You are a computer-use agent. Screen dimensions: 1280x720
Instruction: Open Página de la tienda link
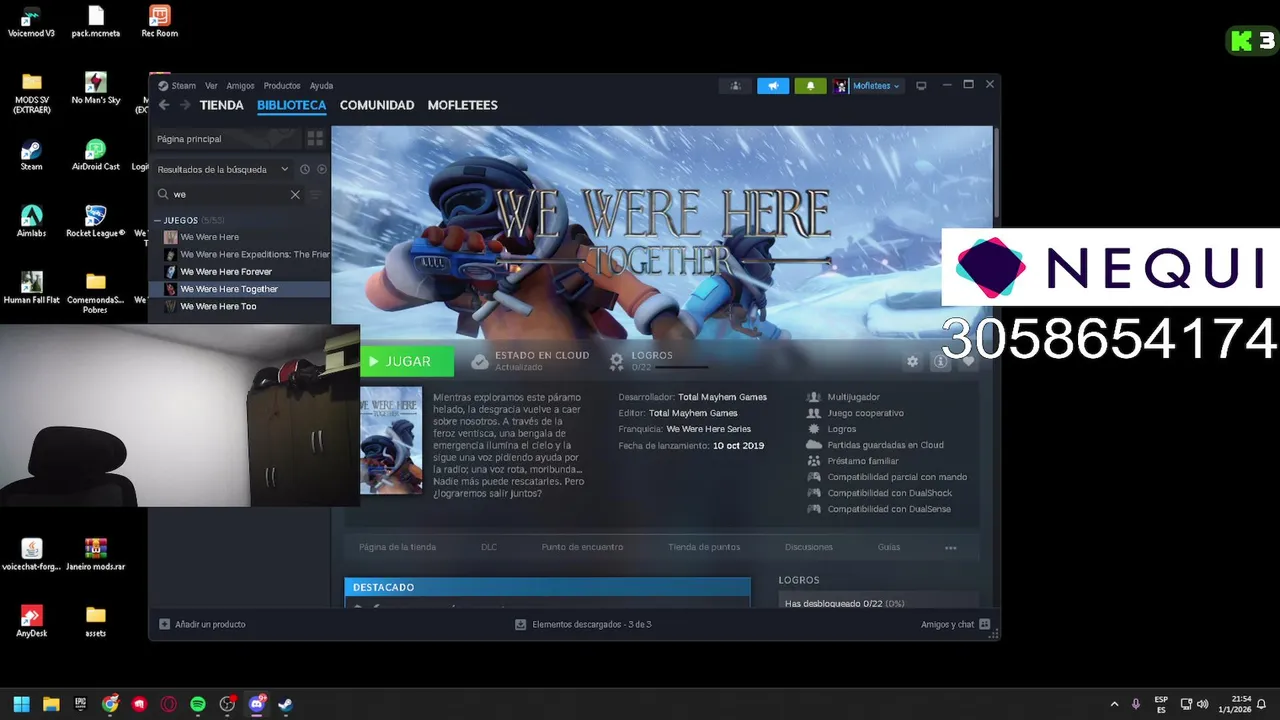click(x=397, y=547)
